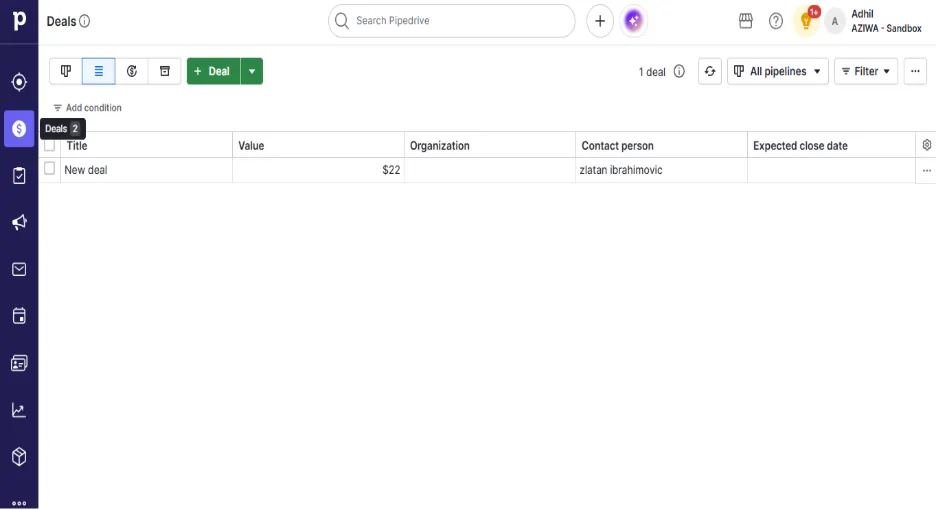Open New deal row ellipsis menu
Viewport: 936px width, 510px height.
(x=926, y=171)
